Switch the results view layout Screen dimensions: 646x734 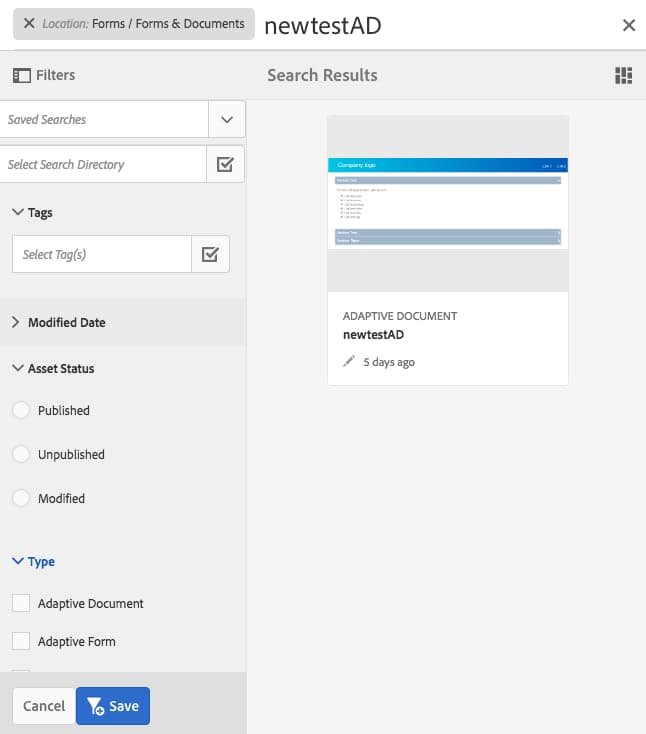click(x=624, y=76)
